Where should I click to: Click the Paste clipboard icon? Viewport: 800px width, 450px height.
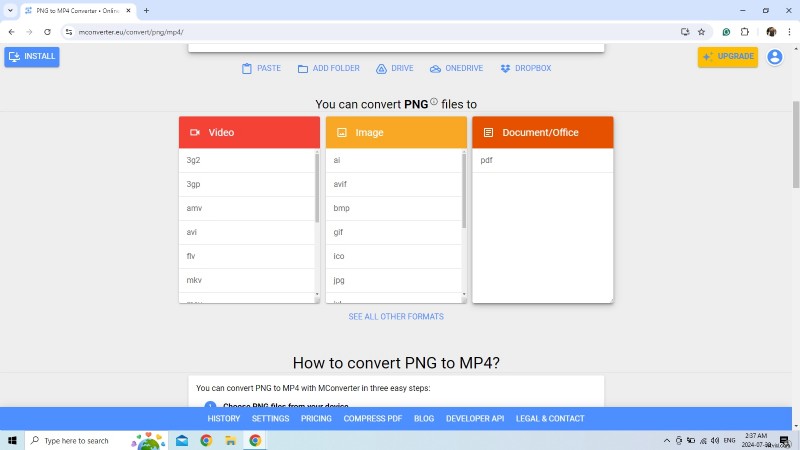point(247,68)
